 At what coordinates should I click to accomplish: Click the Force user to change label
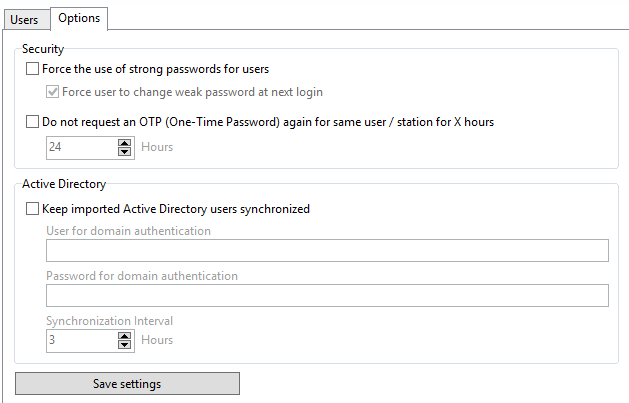[x=193, y=92]
